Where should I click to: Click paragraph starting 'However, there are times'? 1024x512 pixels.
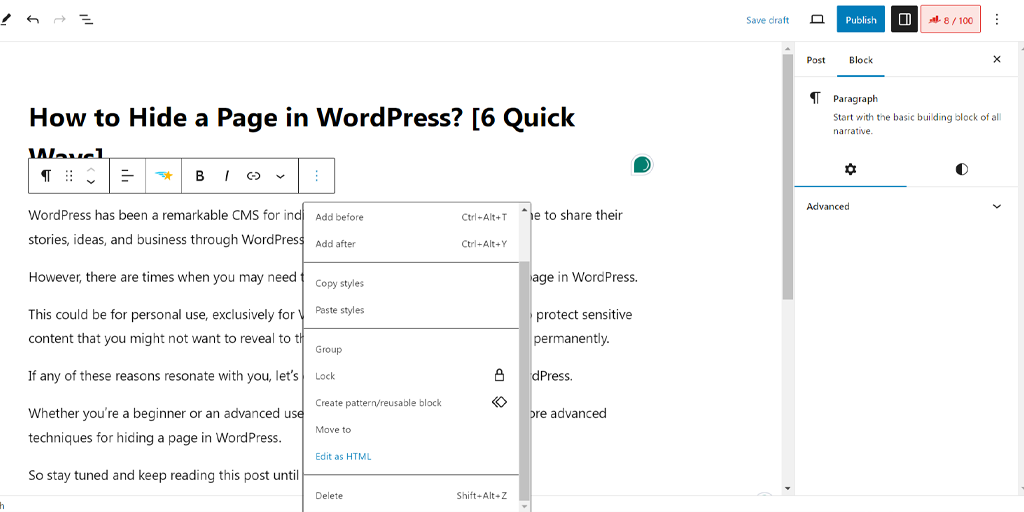point(332,277)
